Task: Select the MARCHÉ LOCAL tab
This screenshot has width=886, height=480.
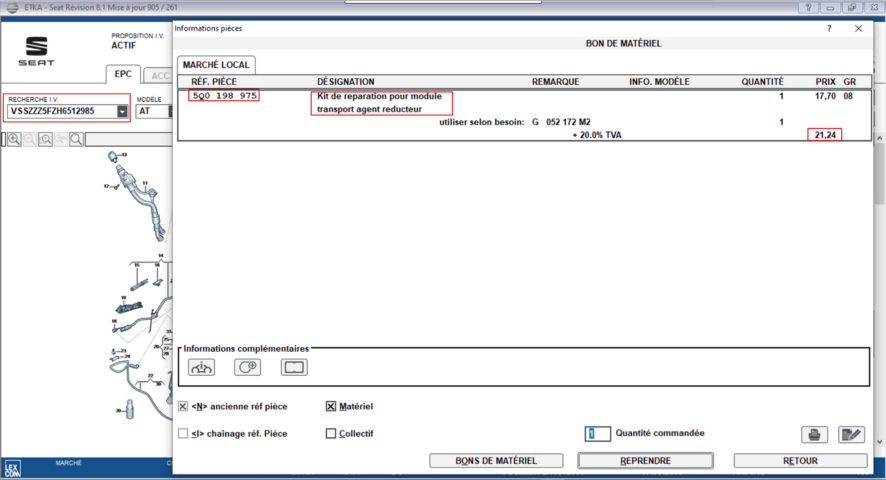Action: point(216,65)
